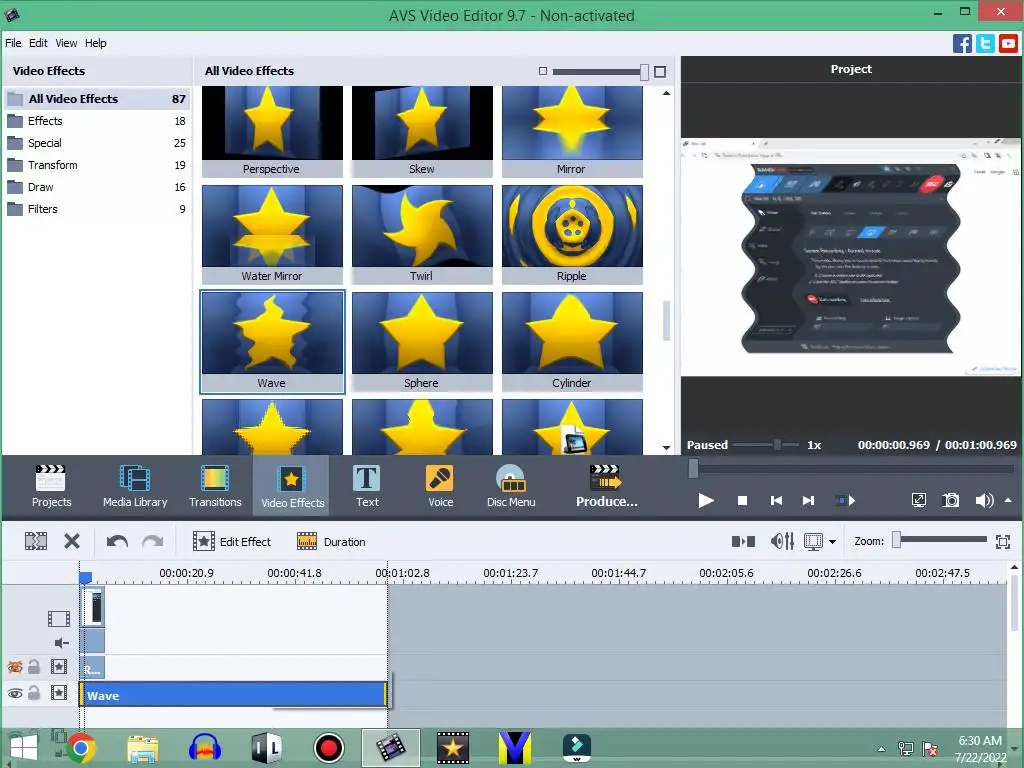Click the small thumbnails icon
This screenshot has height=768, width=1024.
(x=543, y=71)
